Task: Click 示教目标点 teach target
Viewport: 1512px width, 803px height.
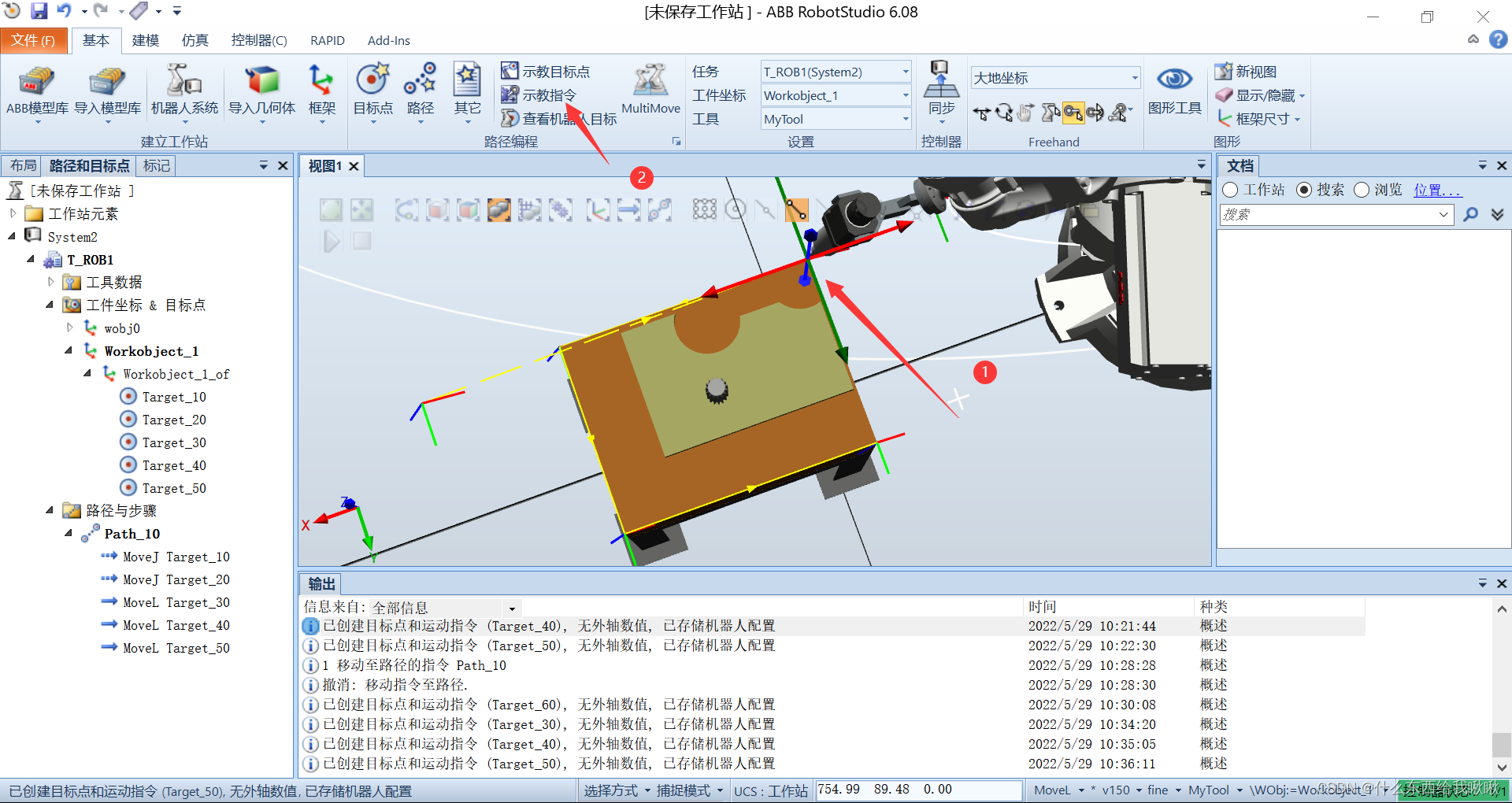Action: tap(546, 72)
